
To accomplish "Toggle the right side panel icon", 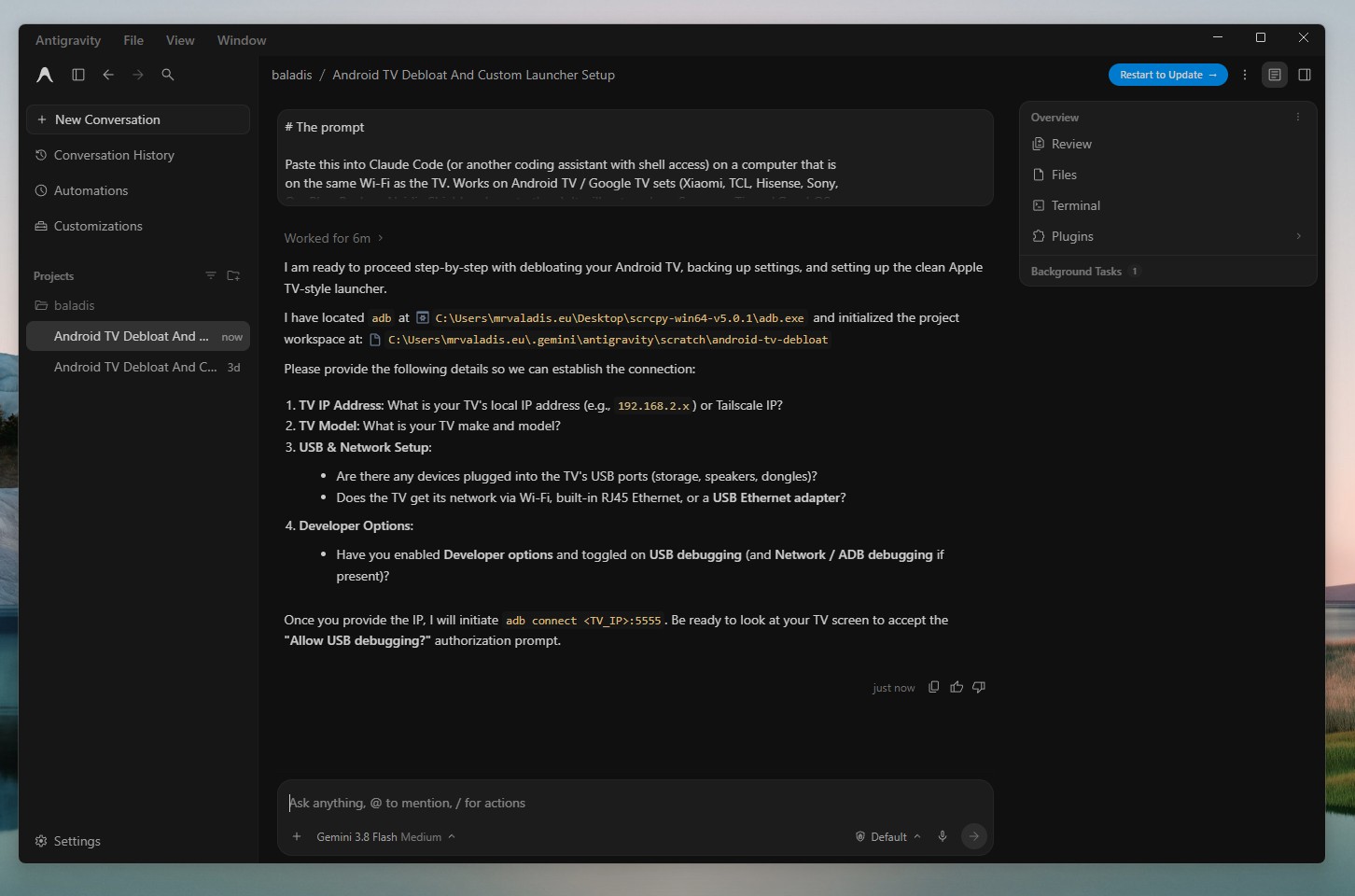I will (1305, 75).
